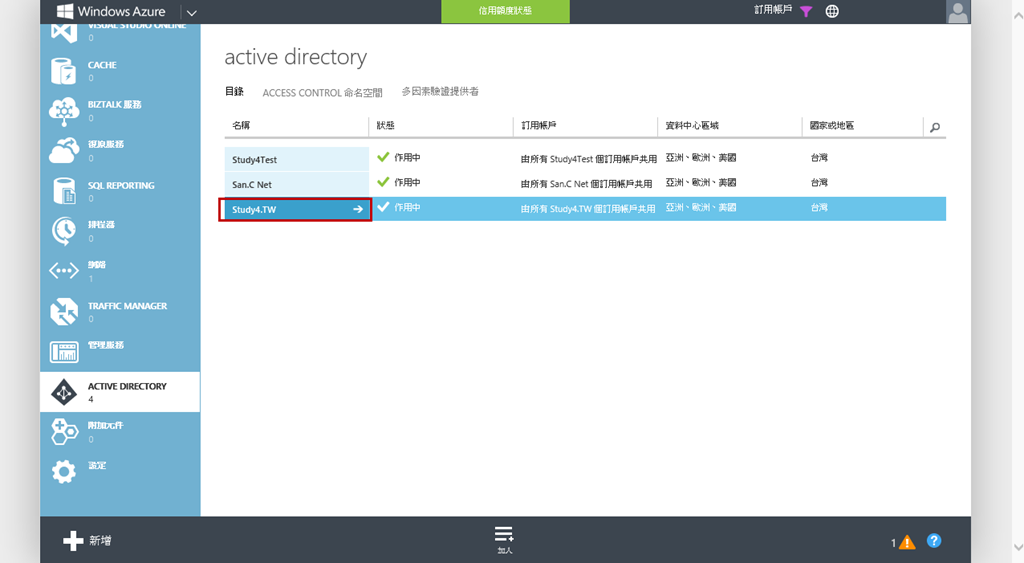Click the 亞洲、歐洲、美國 cell in Study4Test row

[x=701, y=157]
